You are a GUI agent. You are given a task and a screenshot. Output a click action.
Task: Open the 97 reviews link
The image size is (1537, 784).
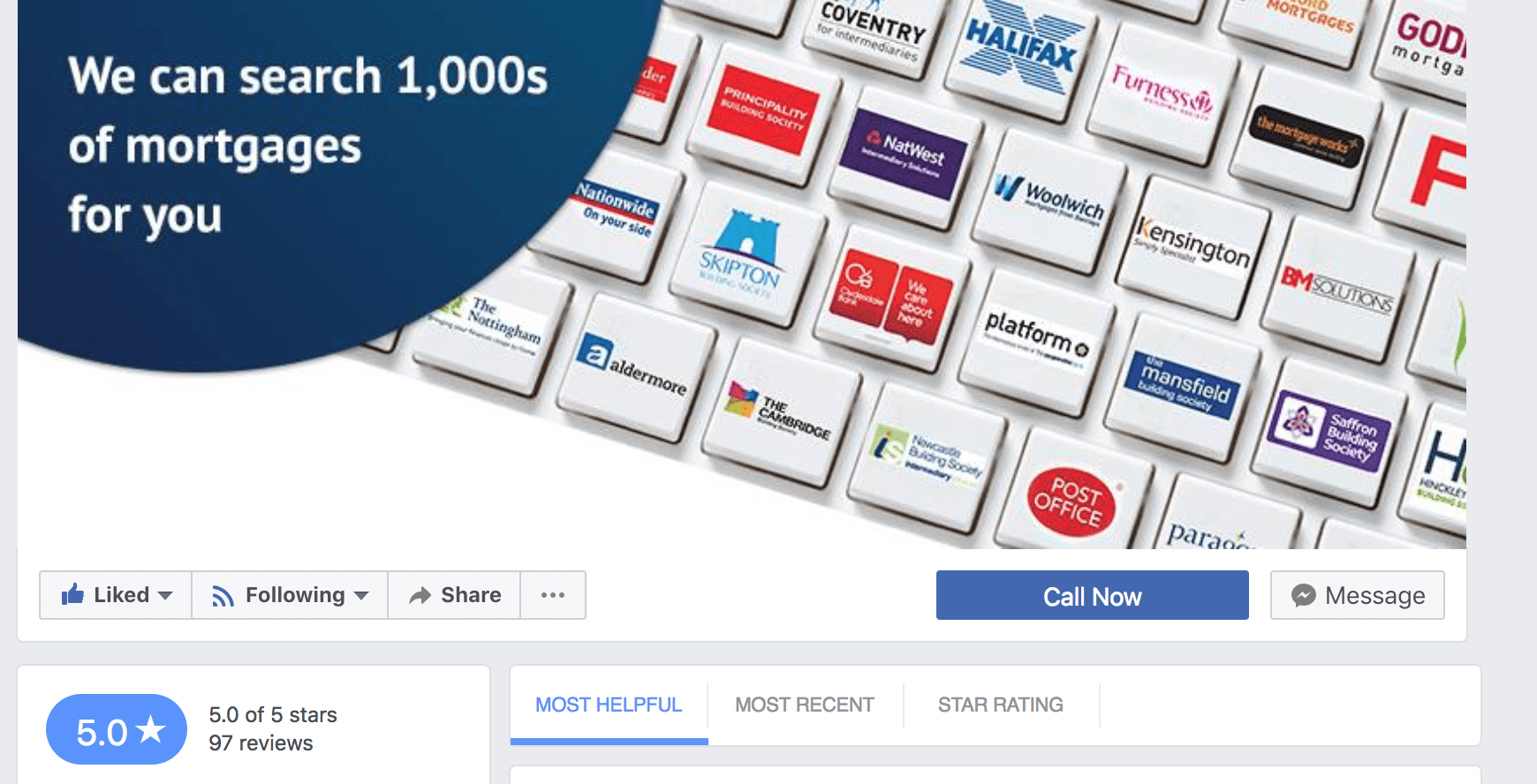click(x=261, y=743)
